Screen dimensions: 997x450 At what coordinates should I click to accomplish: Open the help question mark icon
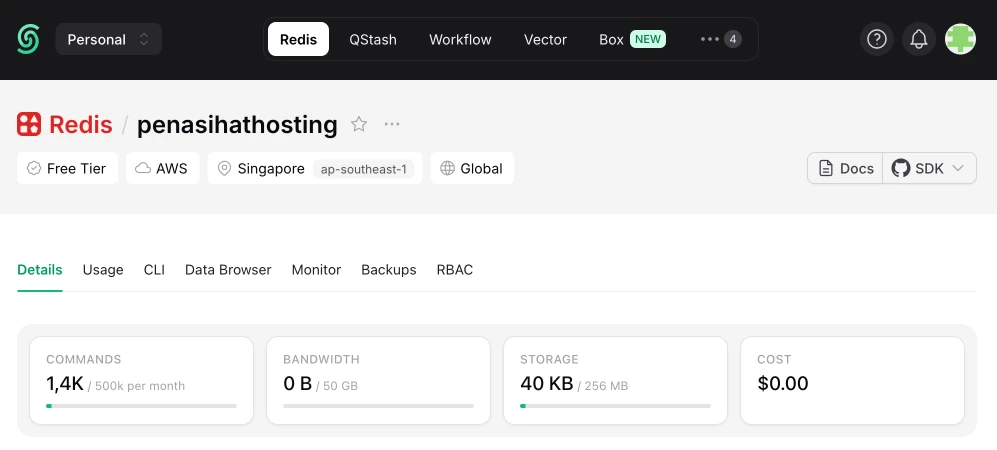(x=877, y=39)
